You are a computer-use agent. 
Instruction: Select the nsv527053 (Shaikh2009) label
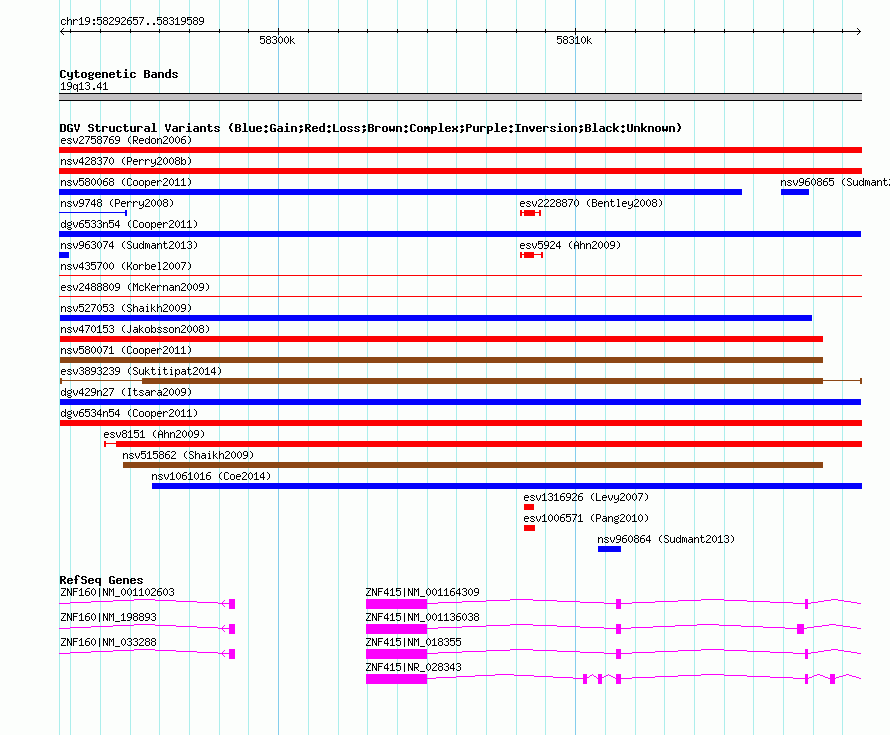126,308
